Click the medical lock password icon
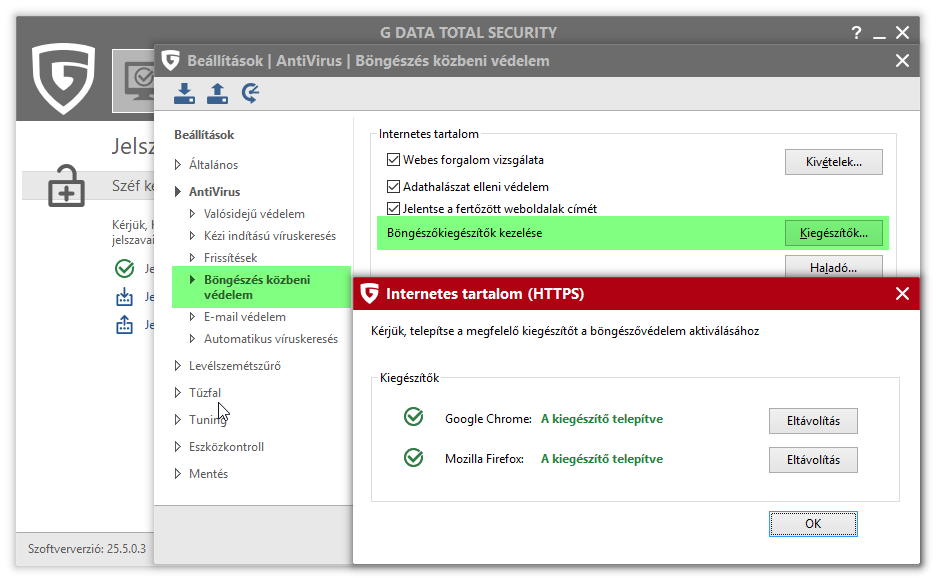The width and height of the screenshot is (936, 582). (x=67, y=185)
